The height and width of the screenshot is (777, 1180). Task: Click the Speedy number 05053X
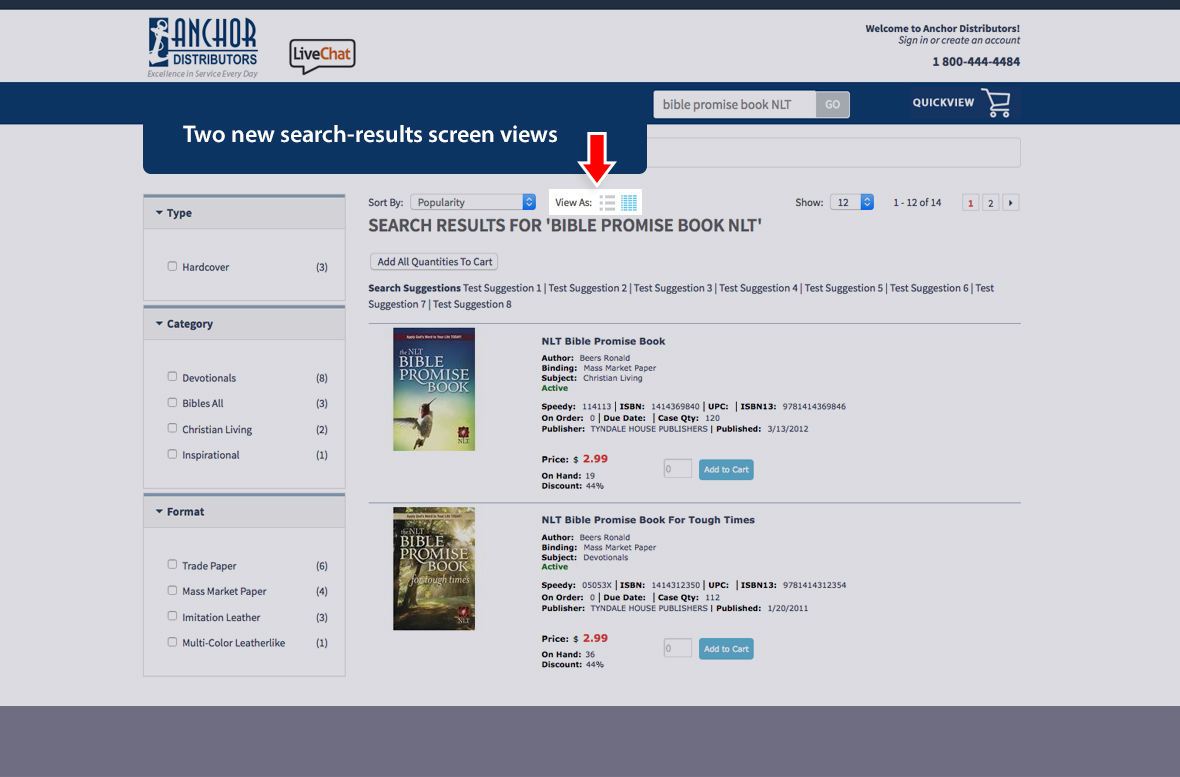597,585
